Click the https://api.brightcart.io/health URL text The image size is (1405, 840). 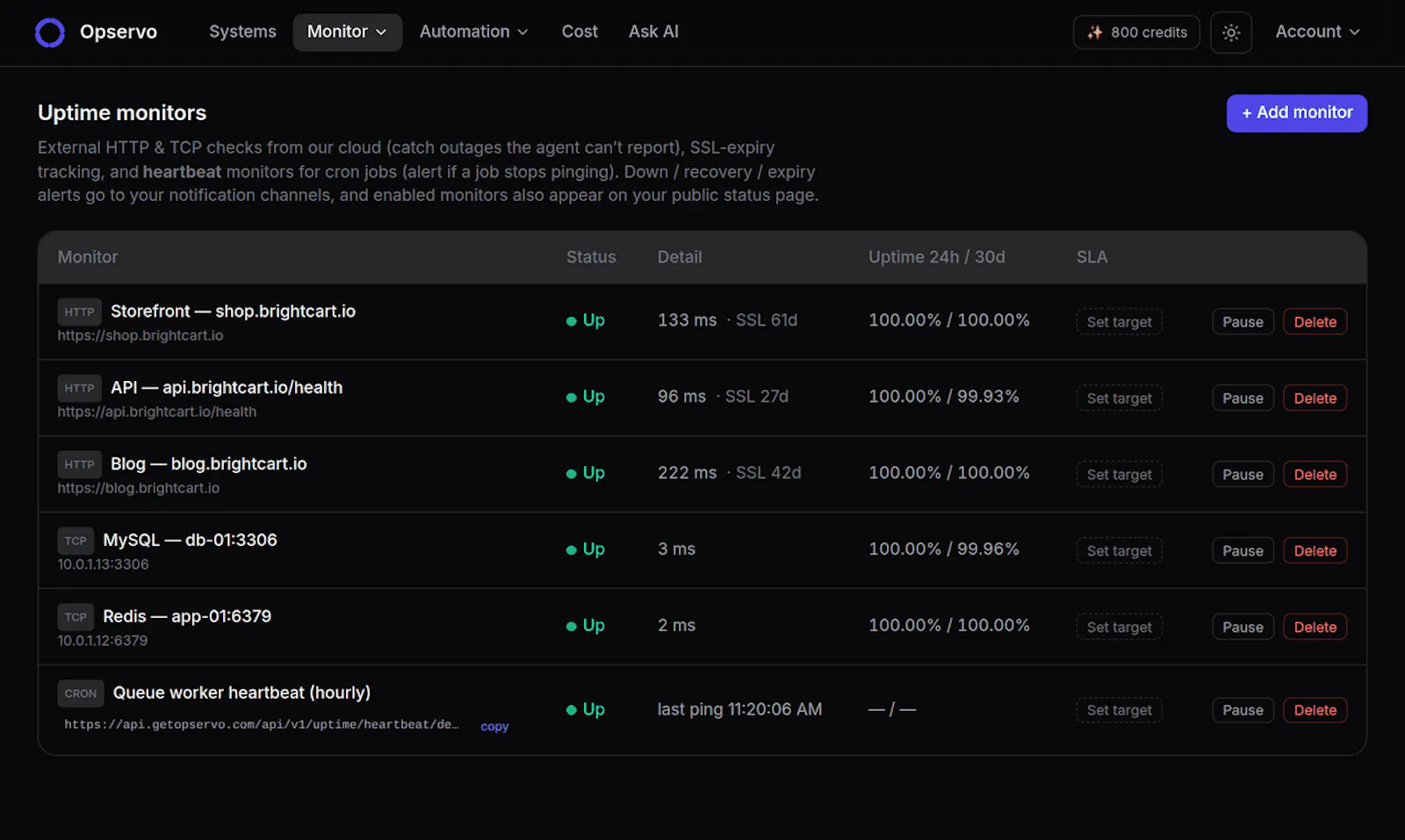click(157, 412)
